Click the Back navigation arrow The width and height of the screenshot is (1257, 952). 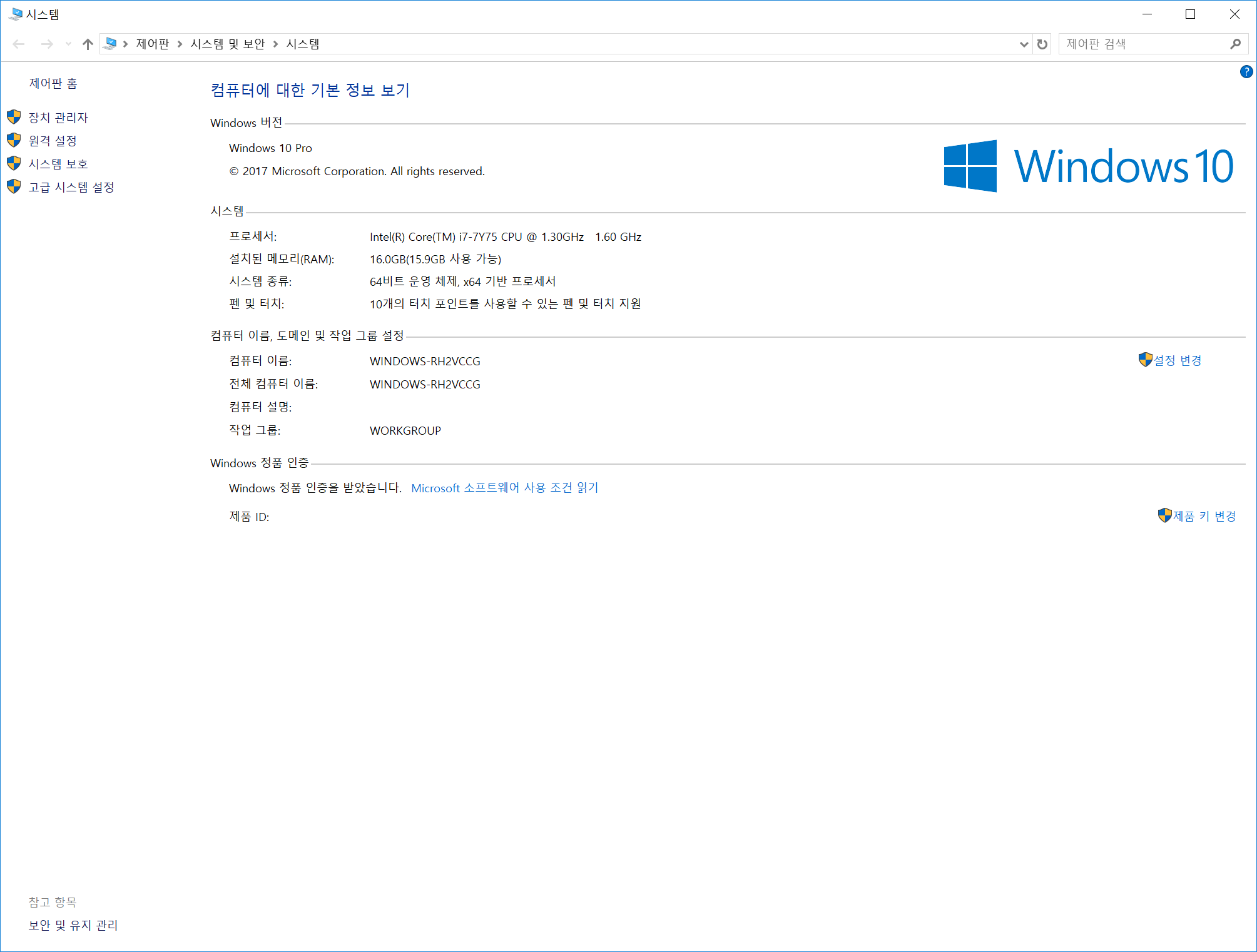click(19, 44)
